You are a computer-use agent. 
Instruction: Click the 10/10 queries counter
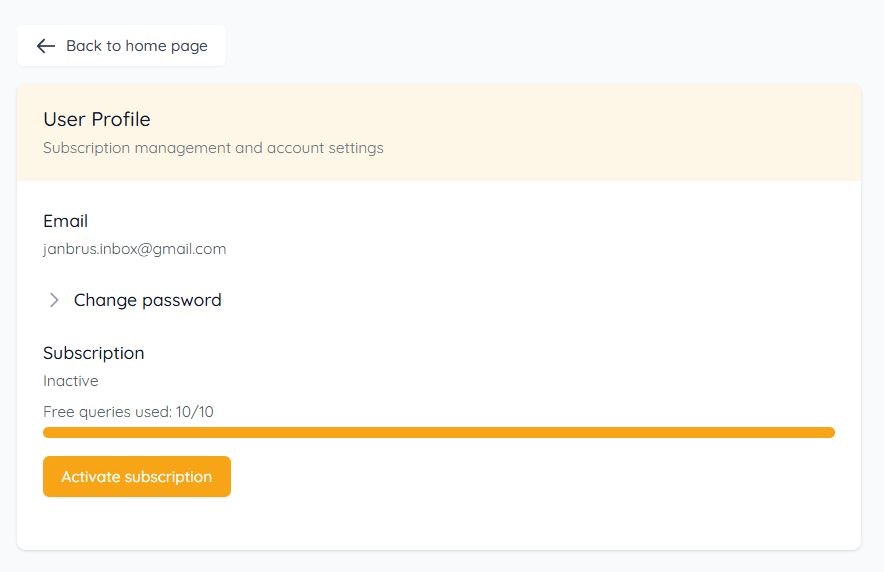tap(195, 412)
